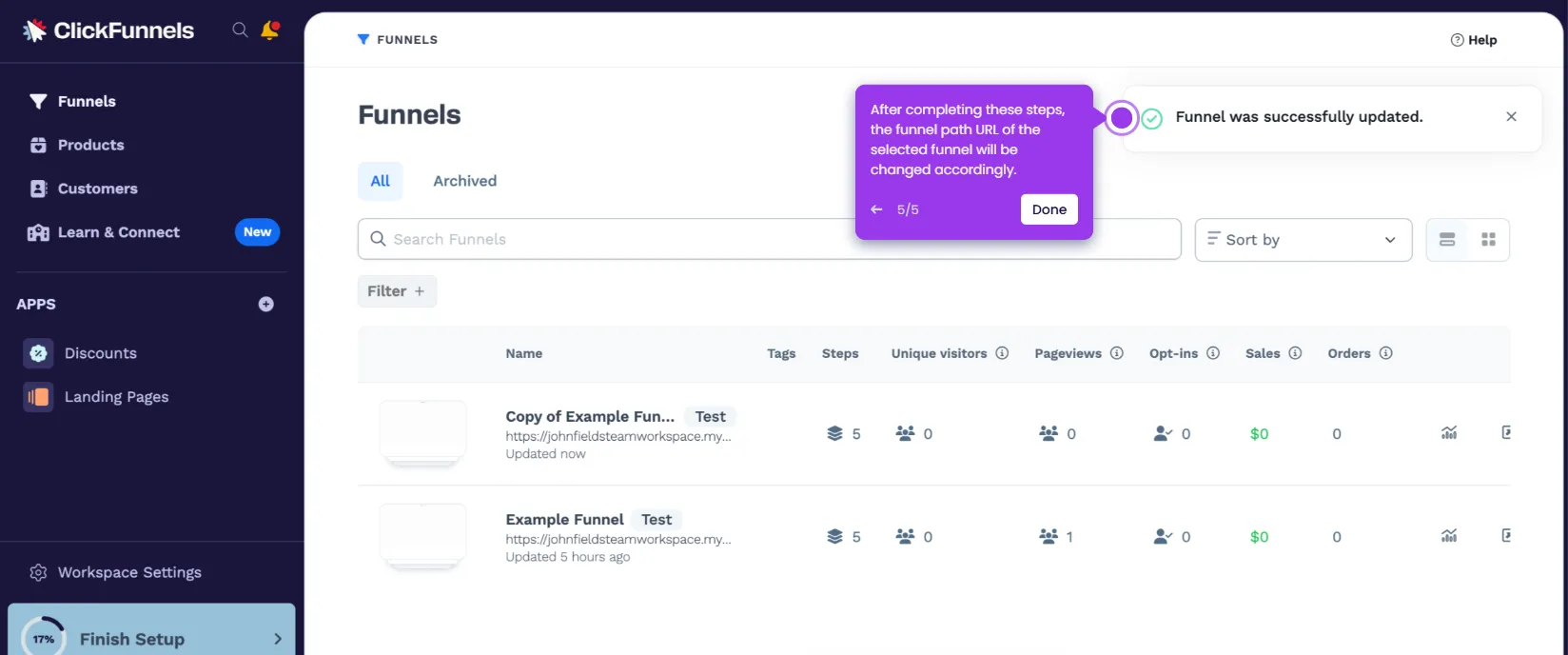Click thumbnail of Copy of Example Funnel

click(422, 433)
